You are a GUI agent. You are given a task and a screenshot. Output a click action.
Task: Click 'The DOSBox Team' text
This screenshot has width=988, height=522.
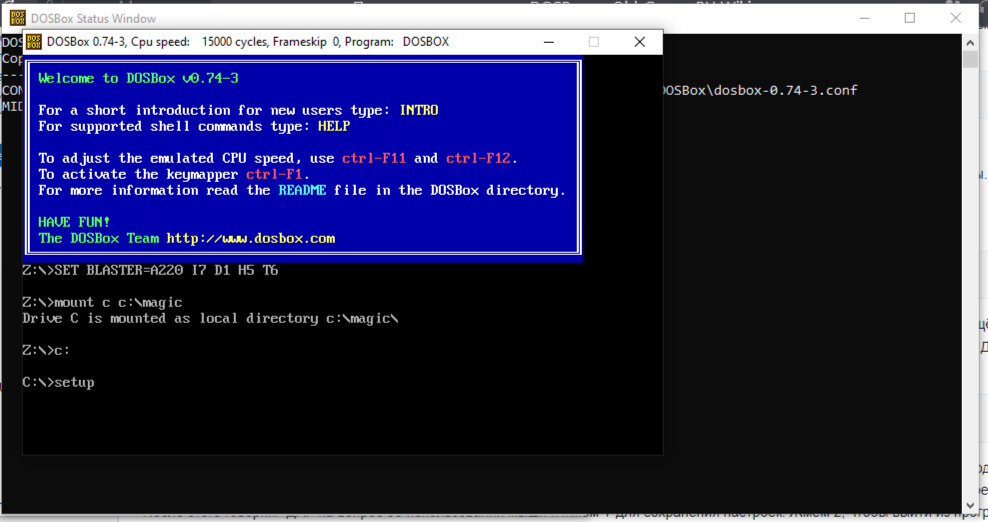point(98,238)
